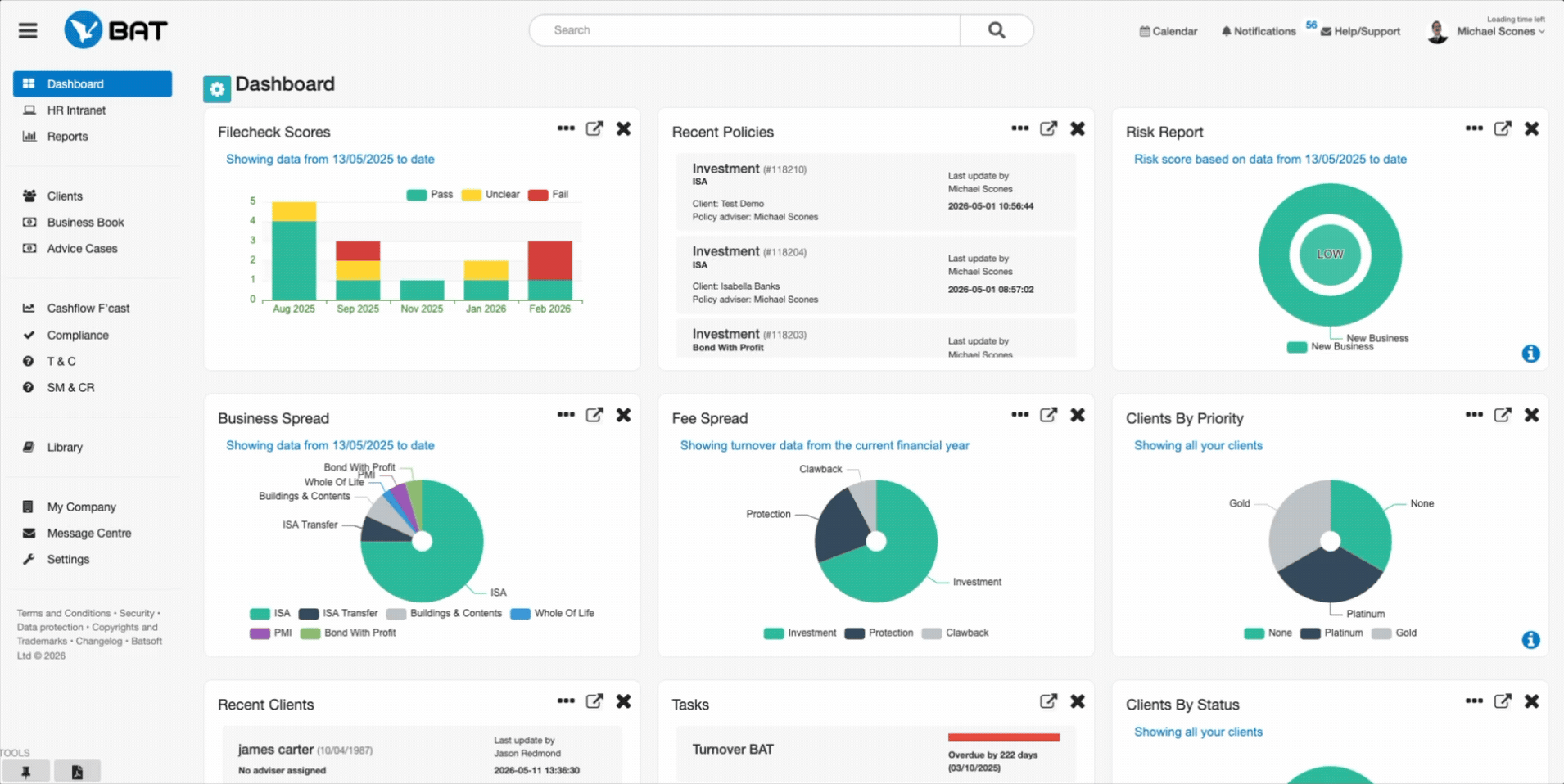1564x784 pixels.
Task: Expand Fee Spread options ellipsis
Action: pos(1019,415)
